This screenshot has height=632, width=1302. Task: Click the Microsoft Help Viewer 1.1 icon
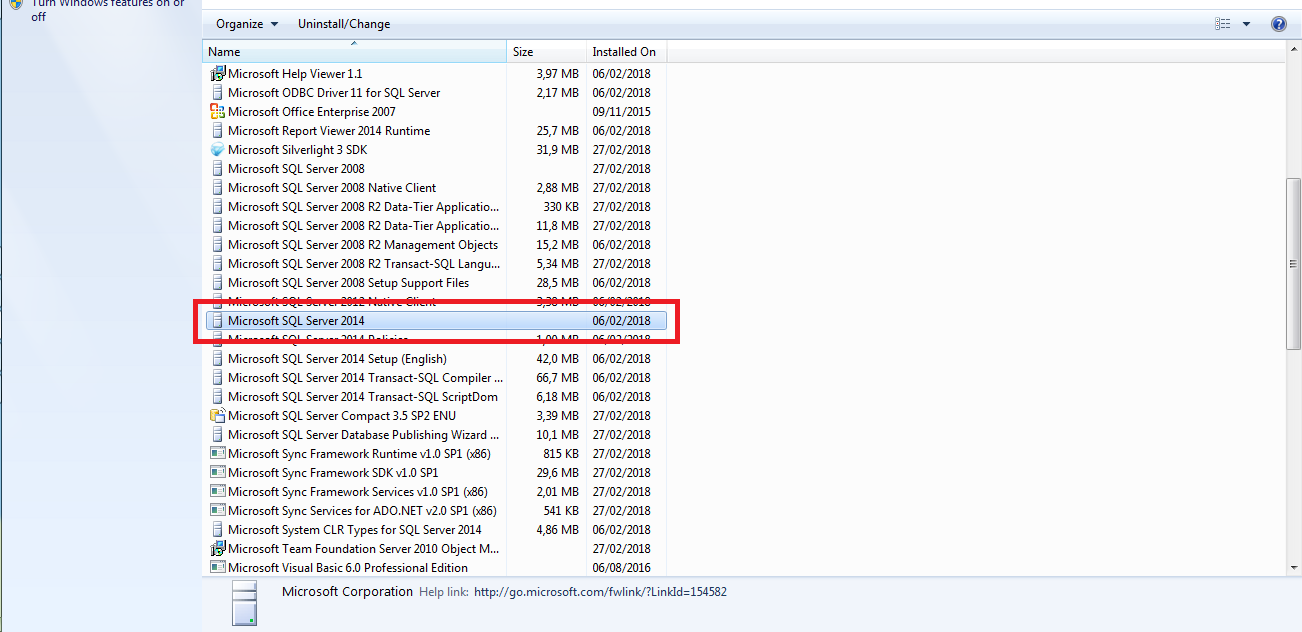tap(217, 73)
